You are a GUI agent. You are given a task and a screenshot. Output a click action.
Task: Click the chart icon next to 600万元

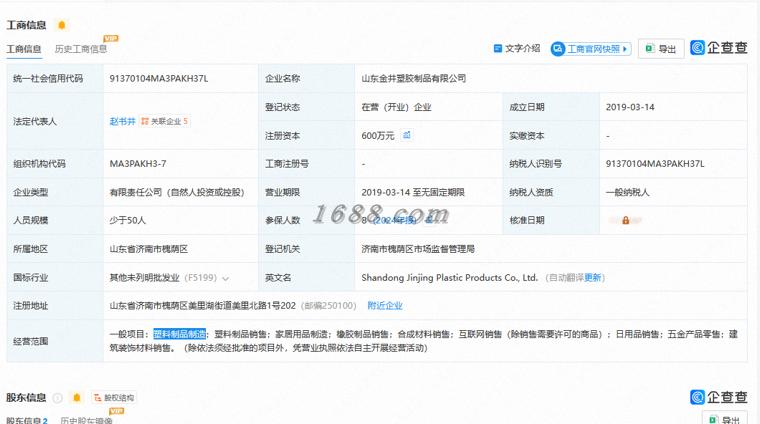[407, 135]
